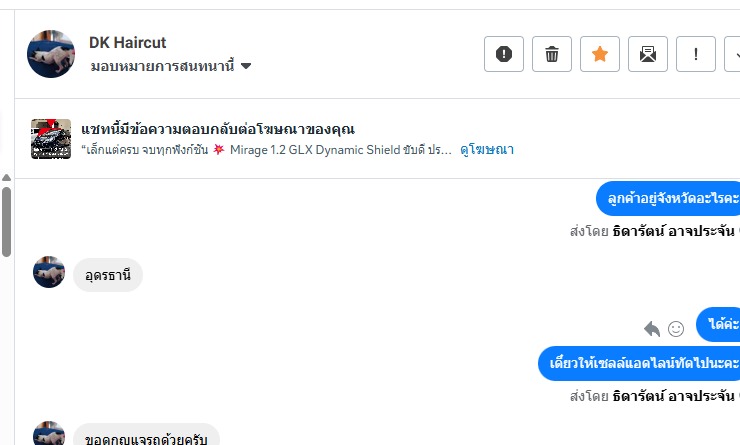Open emoji reaction smiley icon

676,328
